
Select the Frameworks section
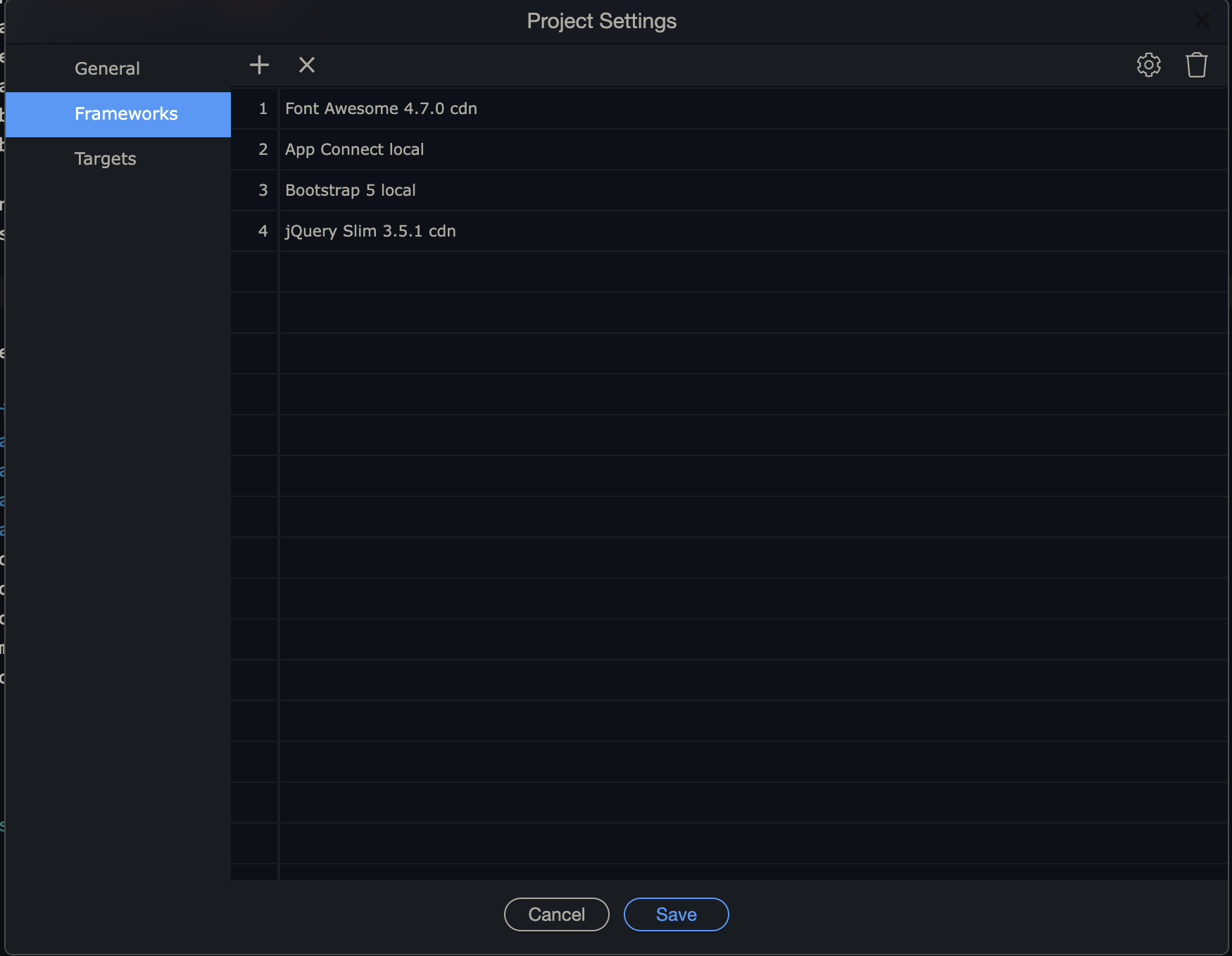118,114
